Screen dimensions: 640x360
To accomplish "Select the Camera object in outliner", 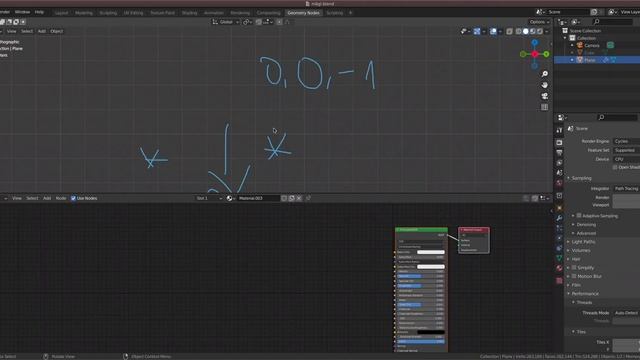I will (x=592, y=45).
